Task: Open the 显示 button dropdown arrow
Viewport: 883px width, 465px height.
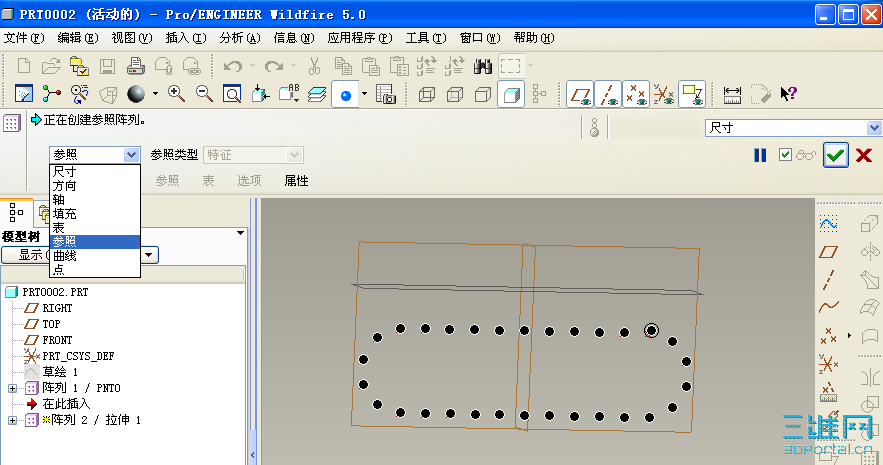Action: 149,255
